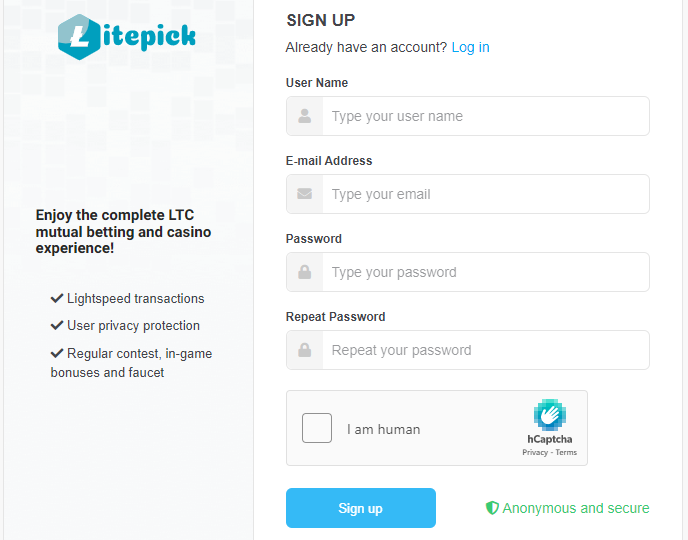Focus the User Name input field
The image size is (688, 540).
click(x=485, y=116)
